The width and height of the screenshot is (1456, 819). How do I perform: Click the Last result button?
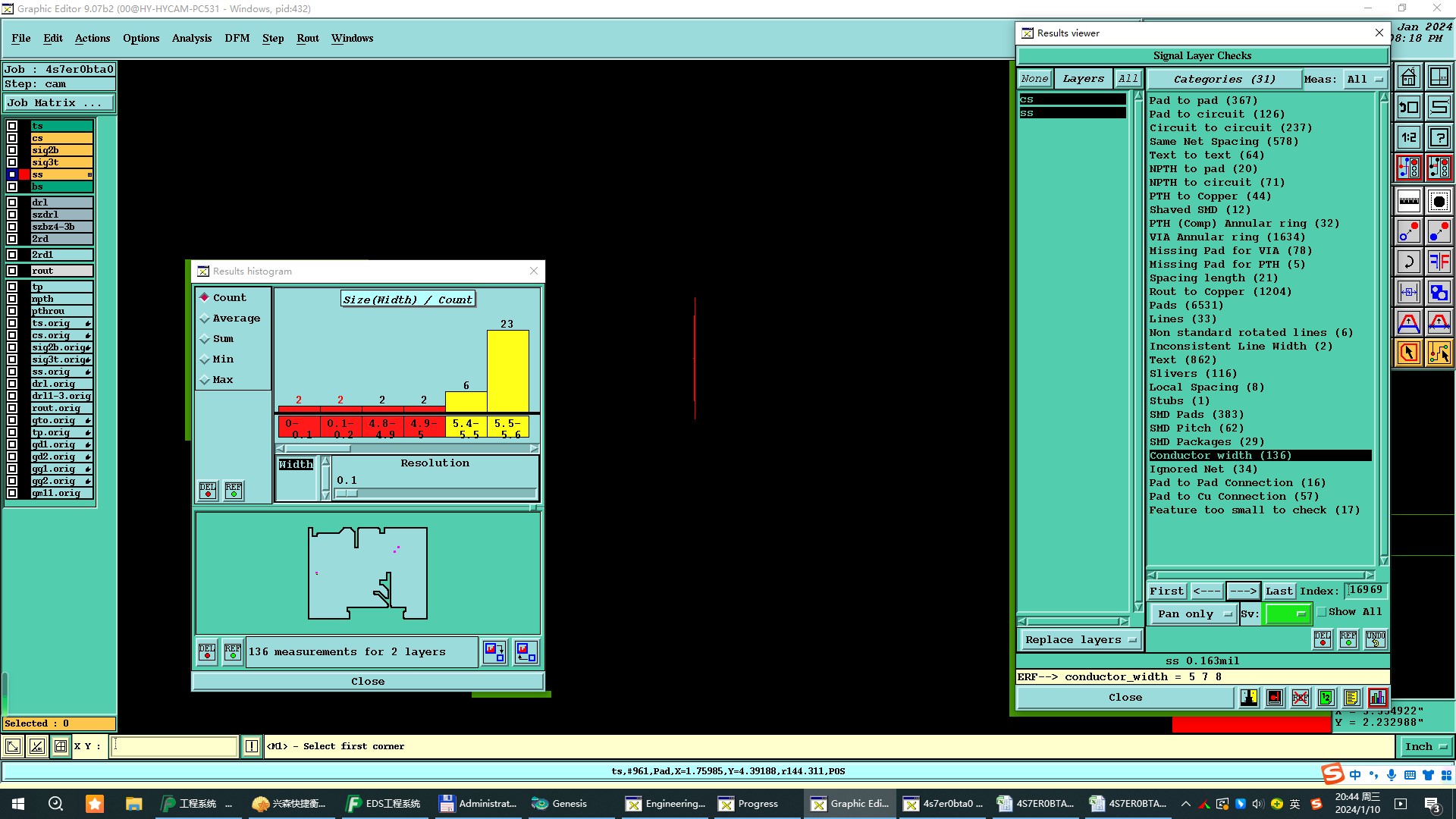coord(1279,591)
